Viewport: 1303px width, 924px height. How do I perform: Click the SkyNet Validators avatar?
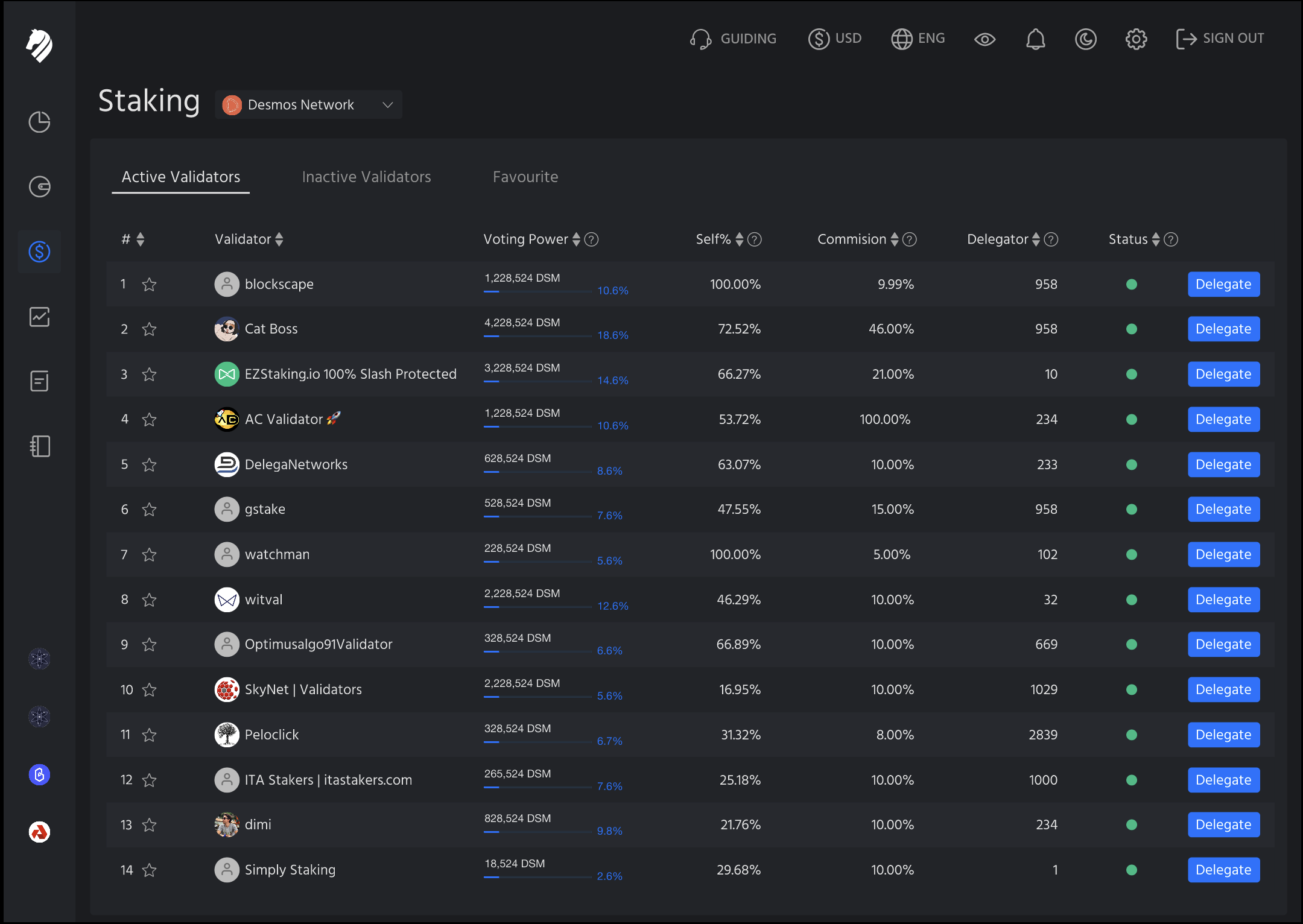pos(227,689)
